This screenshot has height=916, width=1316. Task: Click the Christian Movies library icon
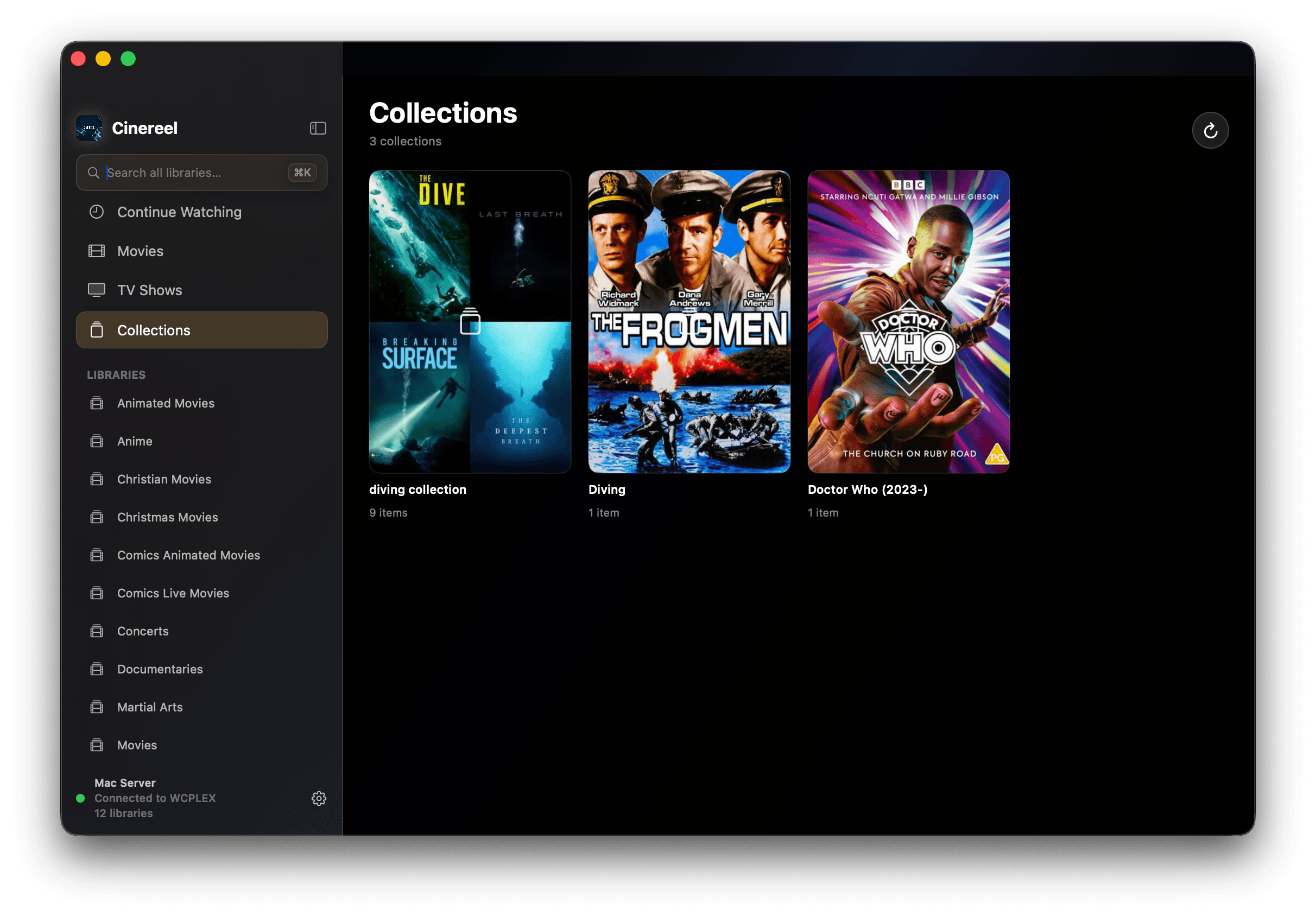(96, 479)
